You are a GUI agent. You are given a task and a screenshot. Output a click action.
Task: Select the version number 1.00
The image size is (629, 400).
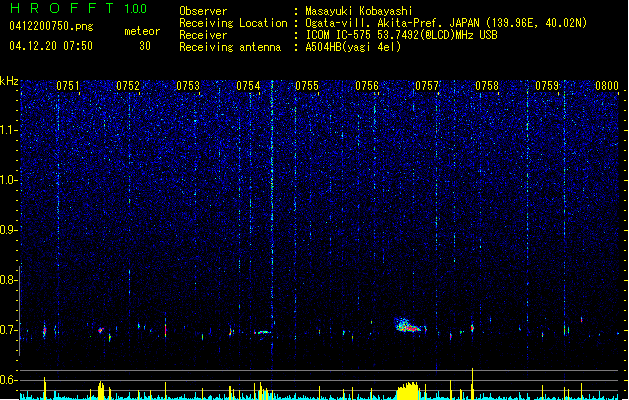(136, 9)
